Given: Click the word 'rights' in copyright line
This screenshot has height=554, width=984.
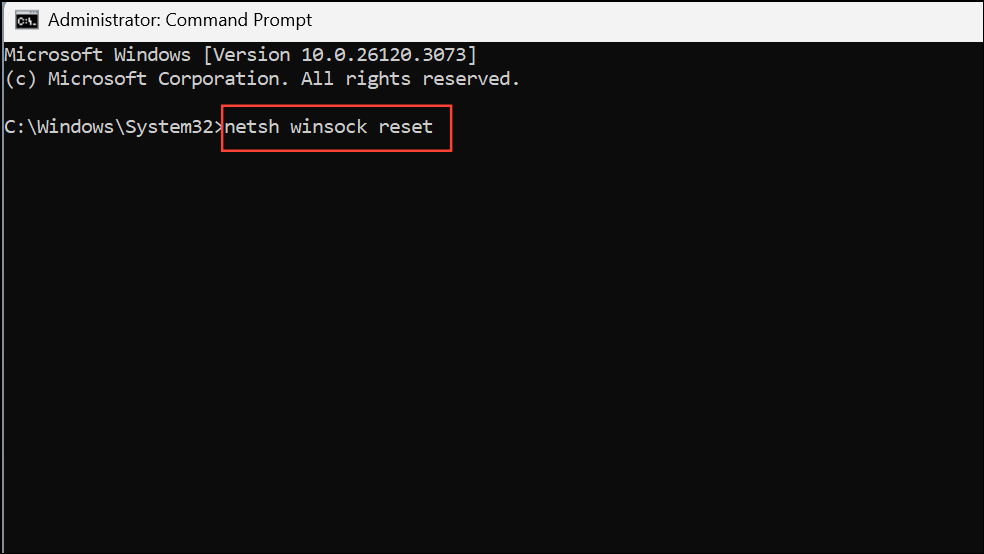Looking at the screenshot, I should (x=378, y=79).
